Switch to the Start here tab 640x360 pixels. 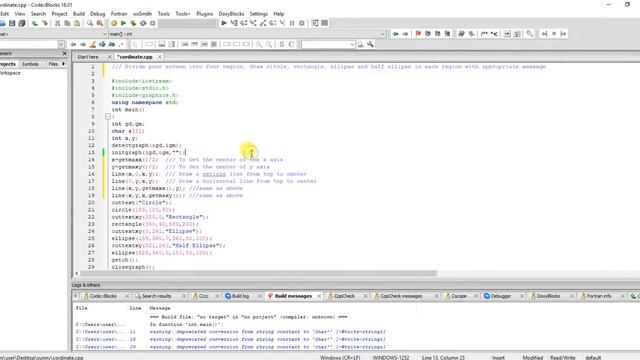(x=88, y=57)
